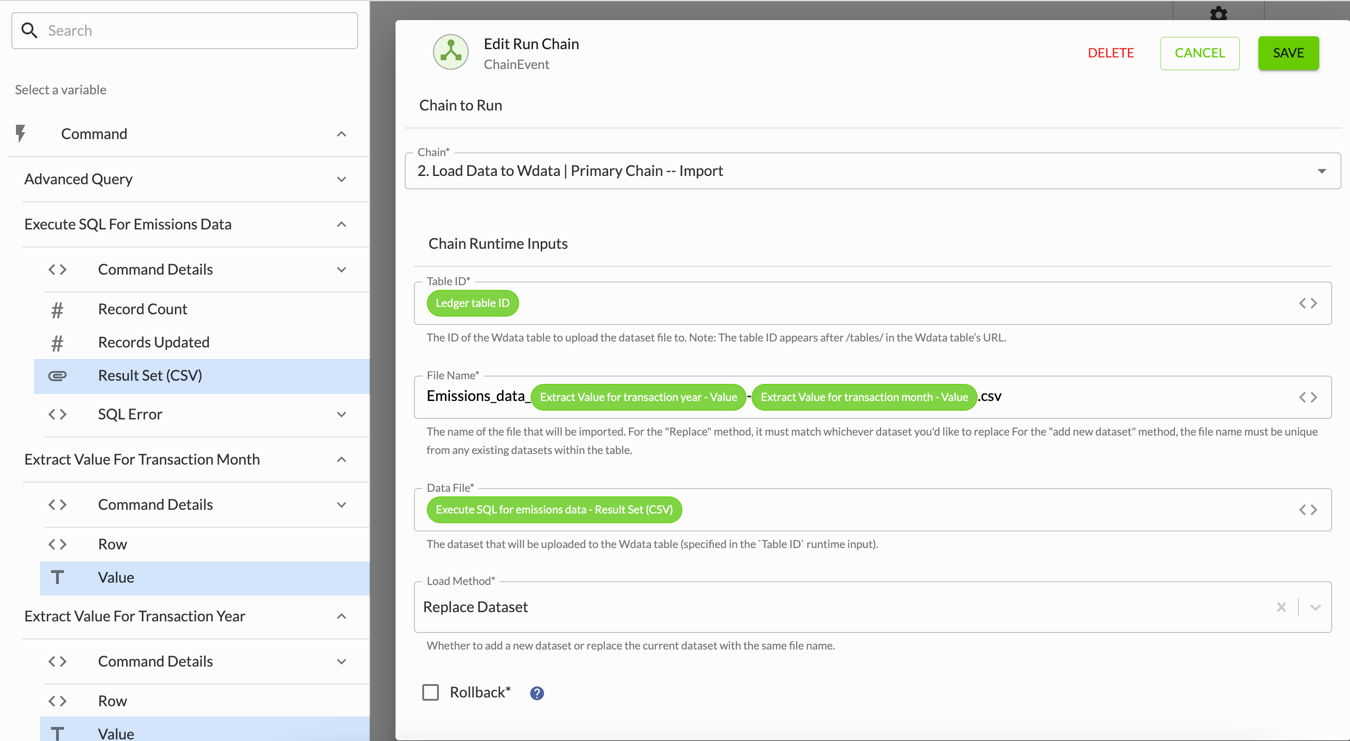Open the Load Method dropdown arrow
This screenshot has height=741, width=1350.
pos(1315,607)
